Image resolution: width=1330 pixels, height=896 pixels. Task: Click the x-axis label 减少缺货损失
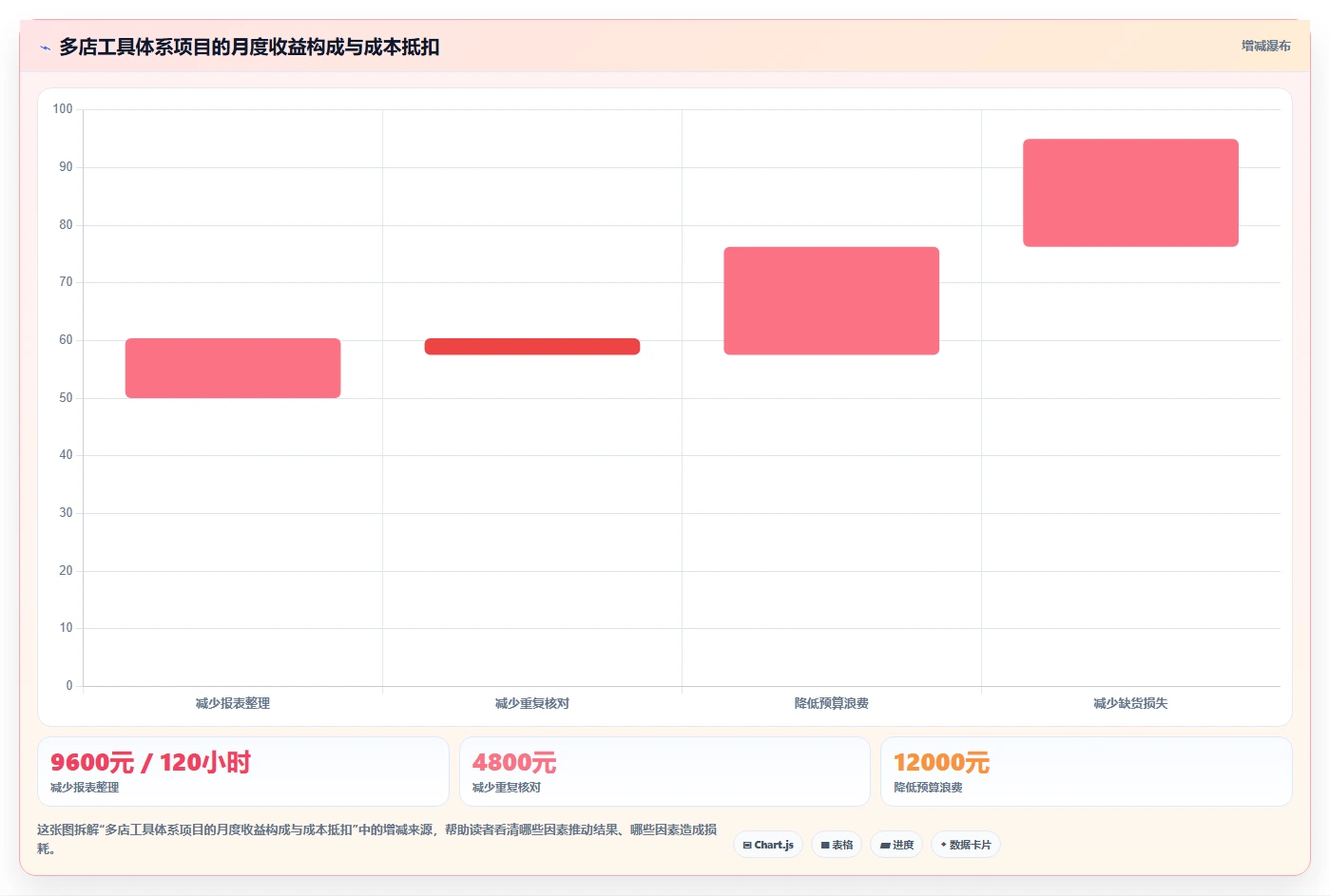(1130, 703)
